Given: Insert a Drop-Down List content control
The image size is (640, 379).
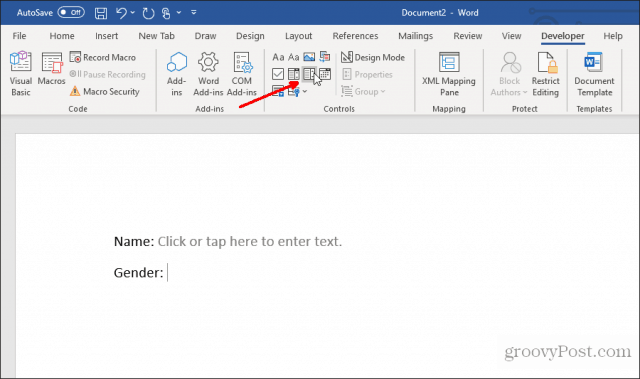Looking at the screenshot, I should tap(309, 74).
